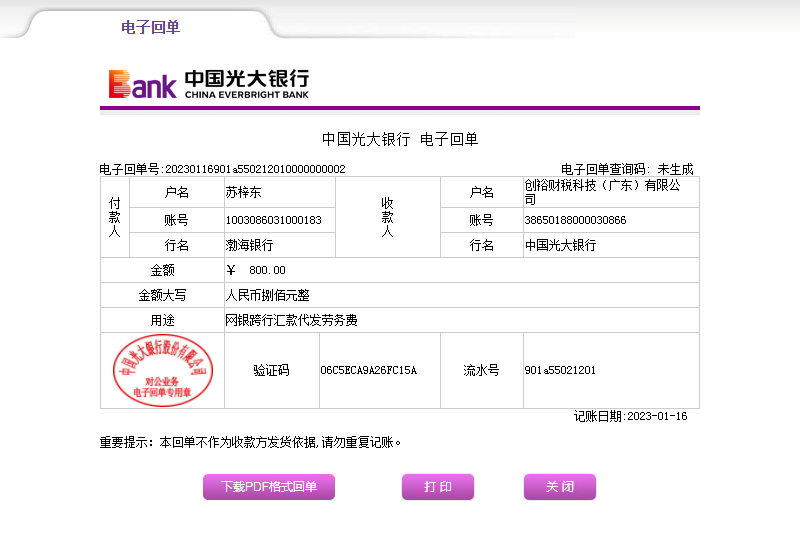Screen dimensions: 800x534
Task: Click the payer account 1003086031000183
Action: (273, 220)
